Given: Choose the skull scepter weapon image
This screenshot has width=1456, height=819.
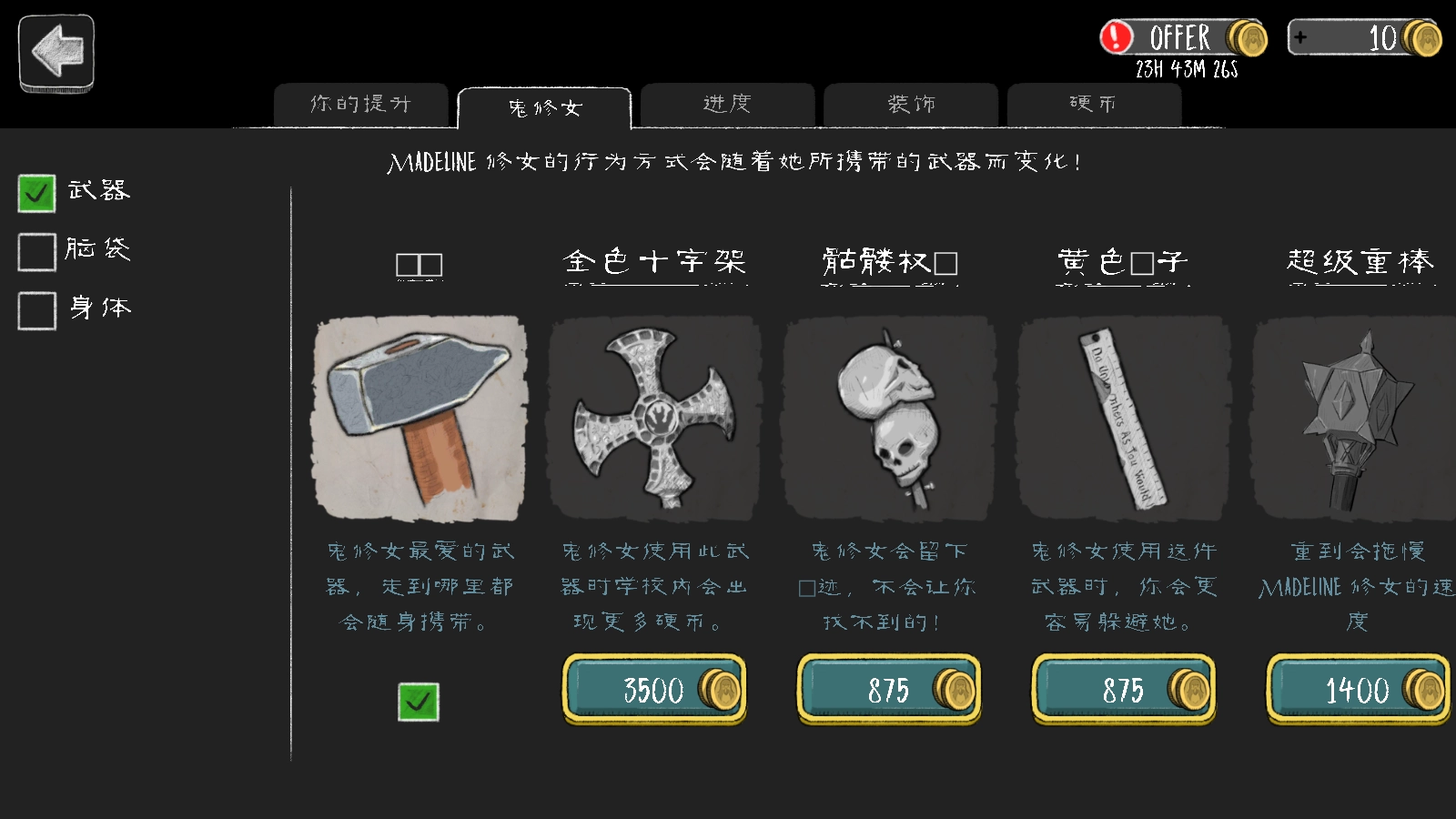Looking at the screenshot, I should click(x=889, y=418).
